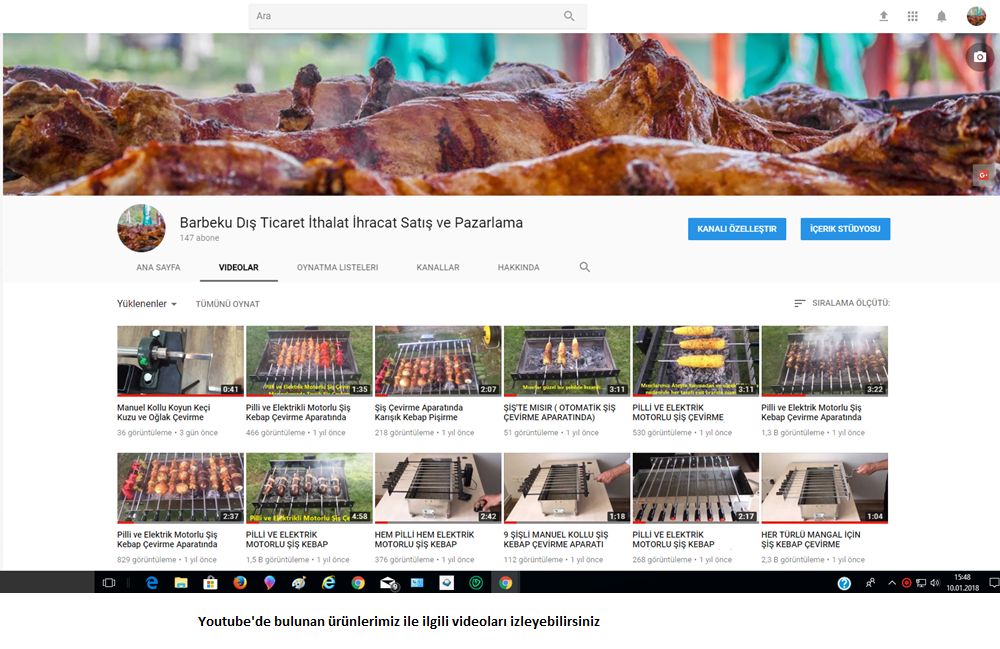
Task: Play the 1:04 video thumbnail
Action: (x=825, y=488)
